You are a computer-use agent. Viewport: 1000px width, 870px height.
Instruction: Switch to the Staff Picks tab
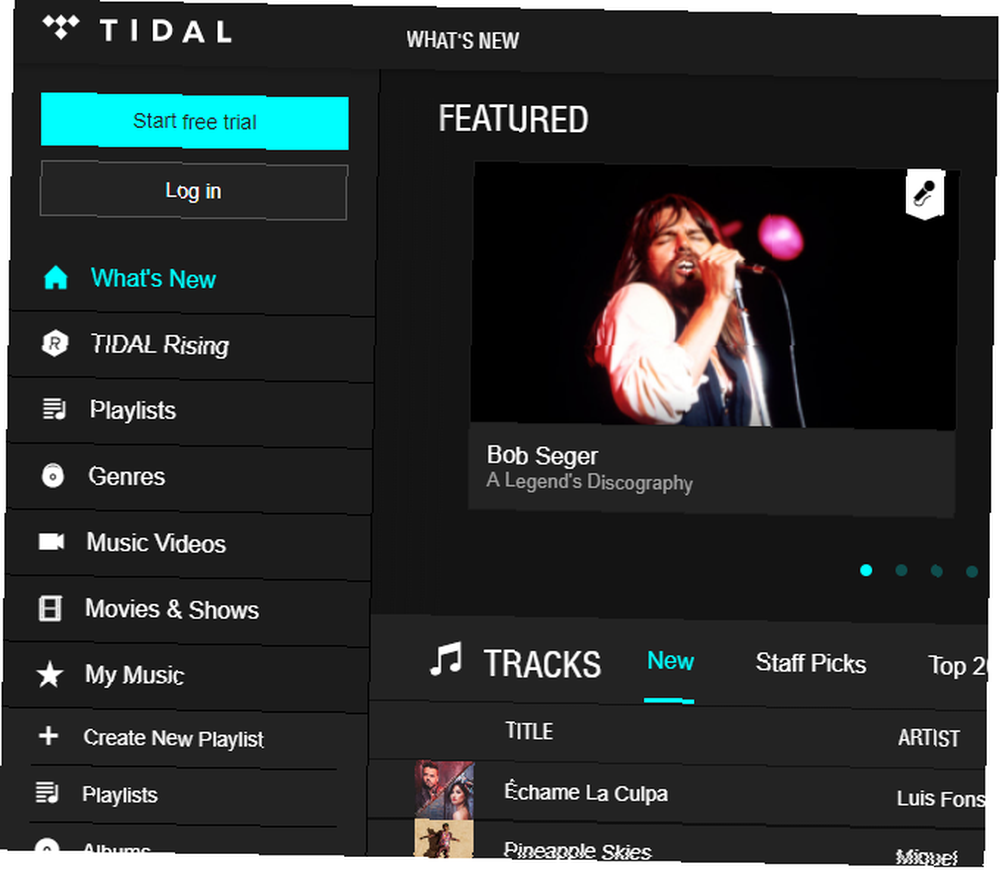(x=811, y=663)
